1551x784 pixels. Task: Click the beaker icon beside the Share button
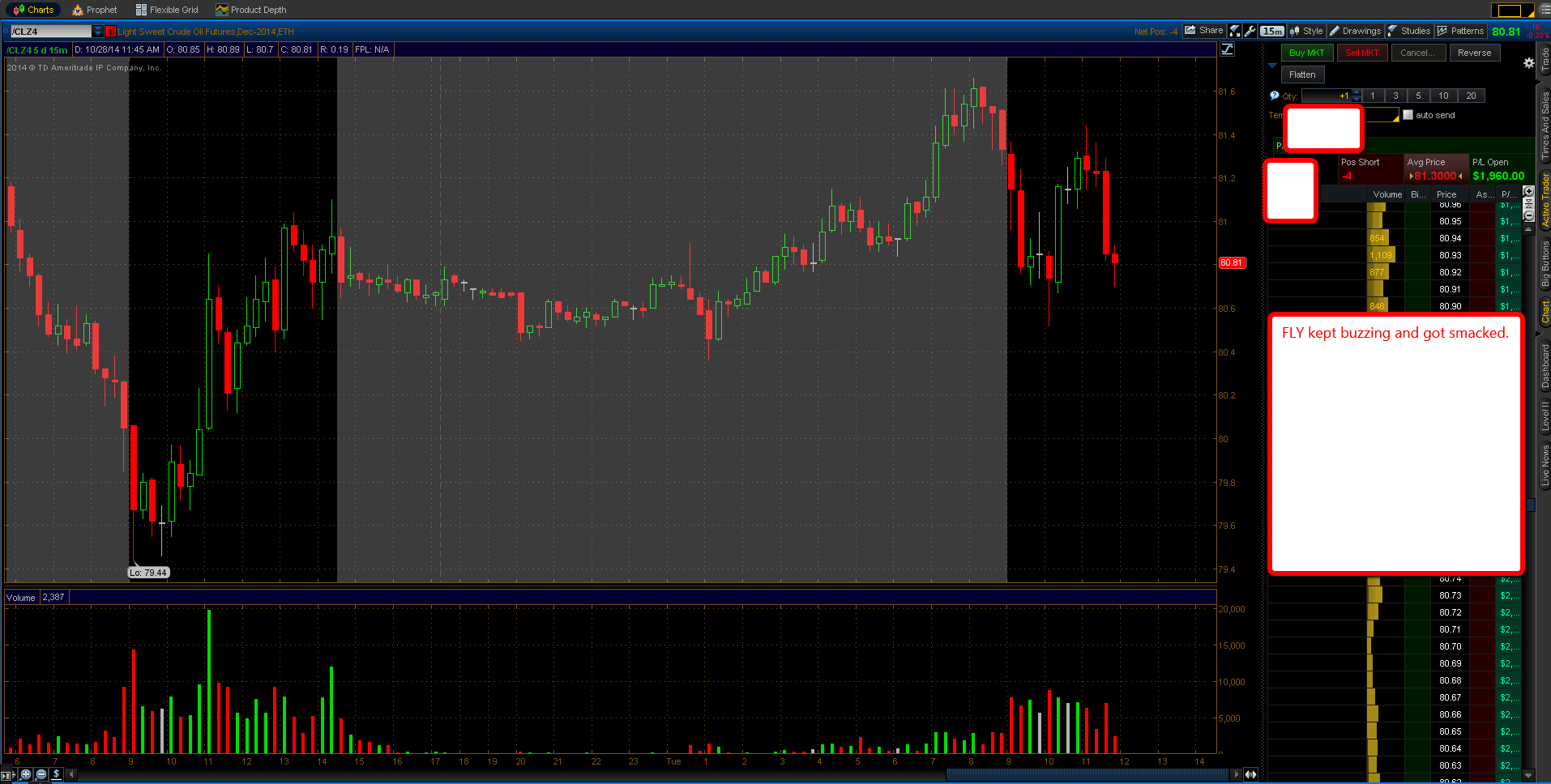click(x=1235, y=31)
